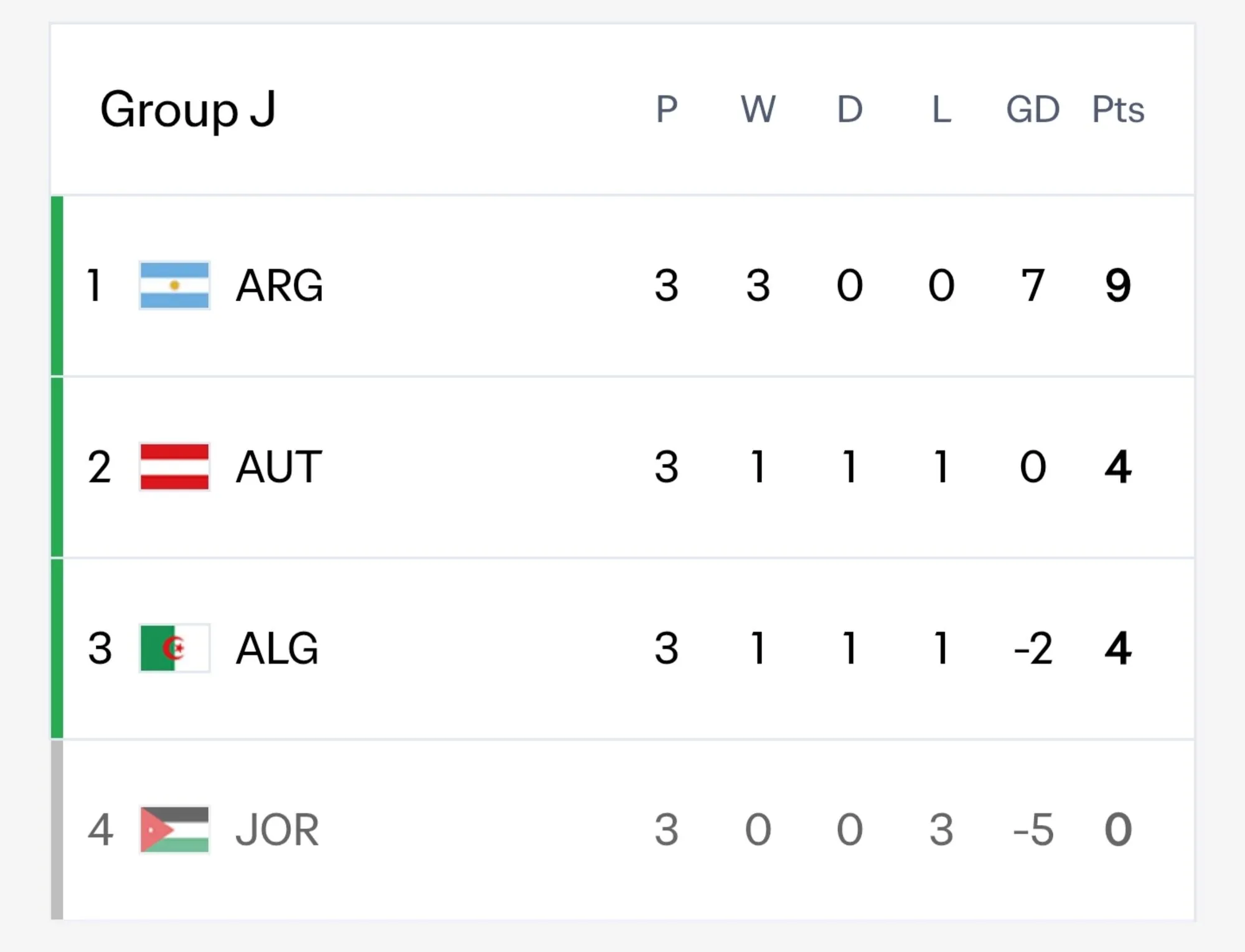The height and width of the screenshot is (952, 1245).
Task: Click rank number 1 in table
Action: point(94,286)
